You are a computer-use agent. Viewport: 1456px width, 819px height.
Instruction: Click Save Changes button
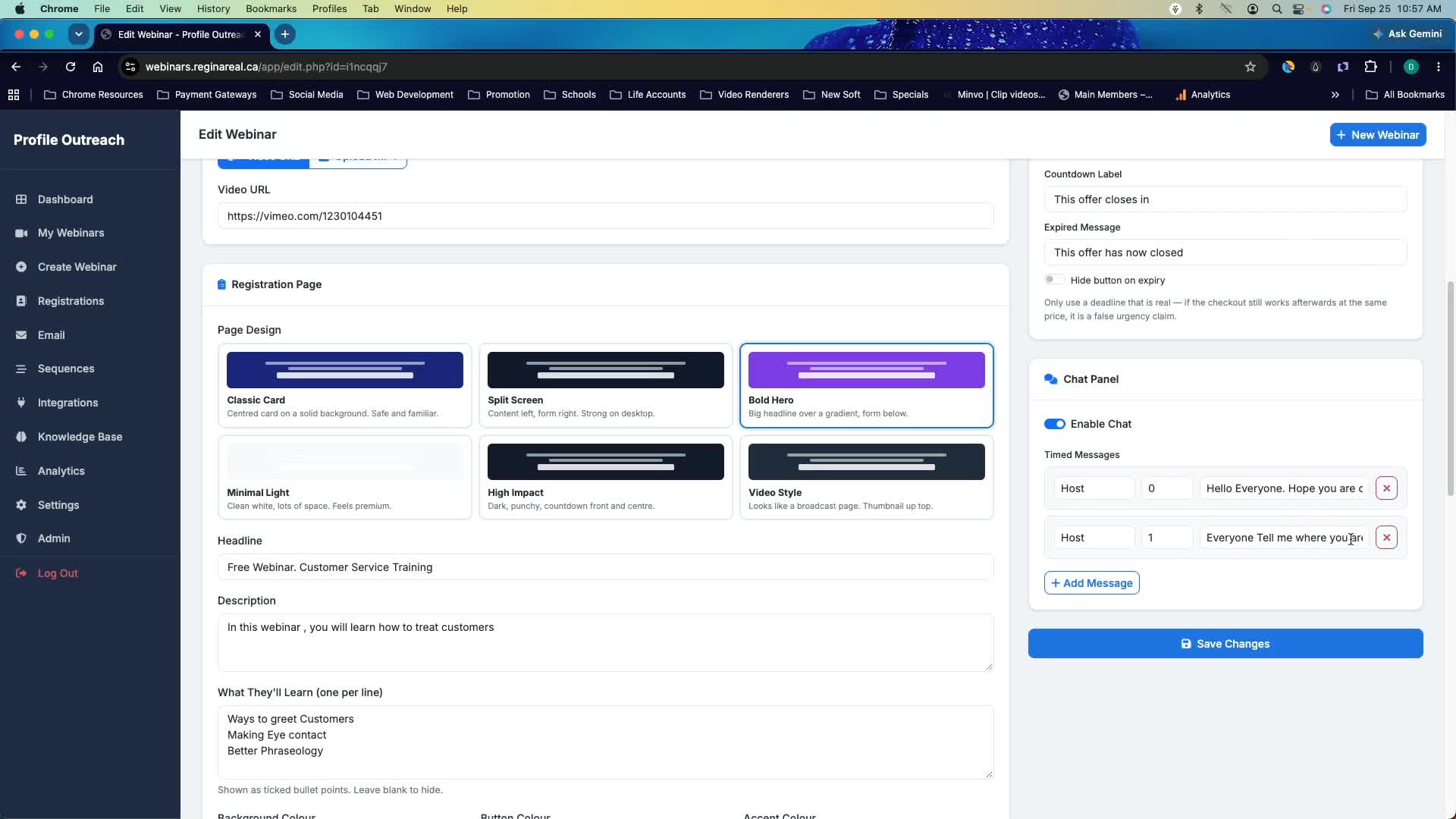1225,644
